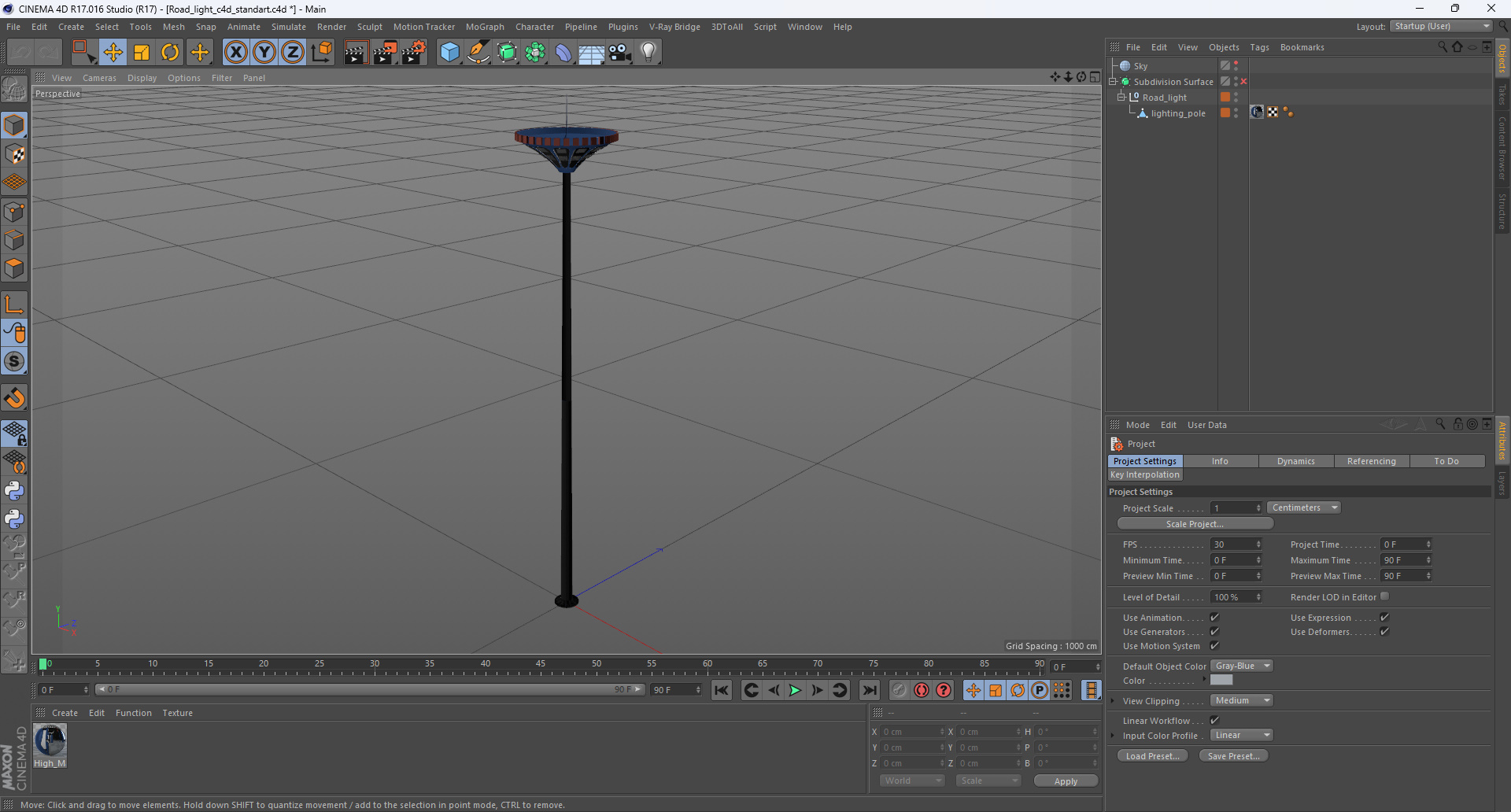Image resolution: width=1511 pixels, height=812 pixels.
Task: Open the material manager Texture menu
Action: pos(177,713)
